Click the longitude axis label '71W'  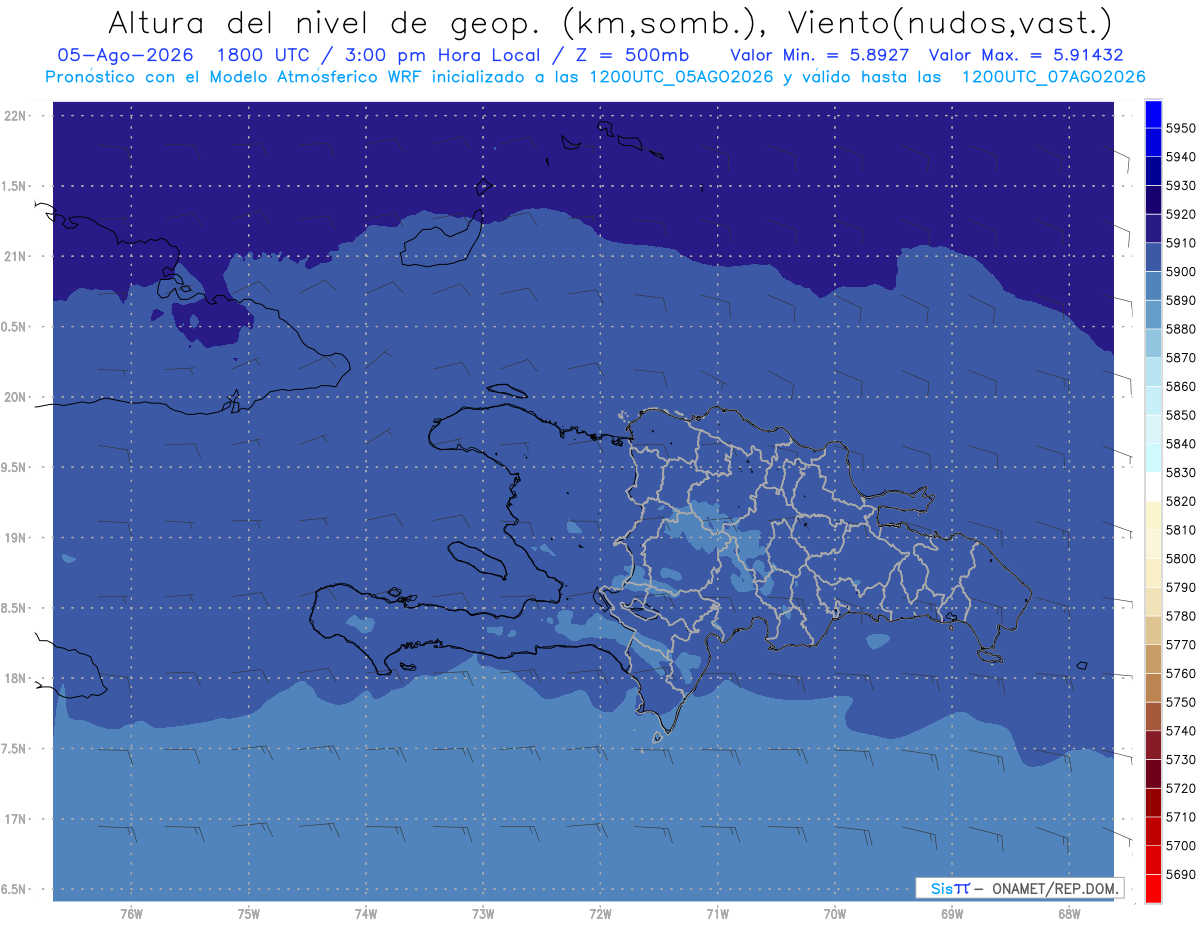717,914
